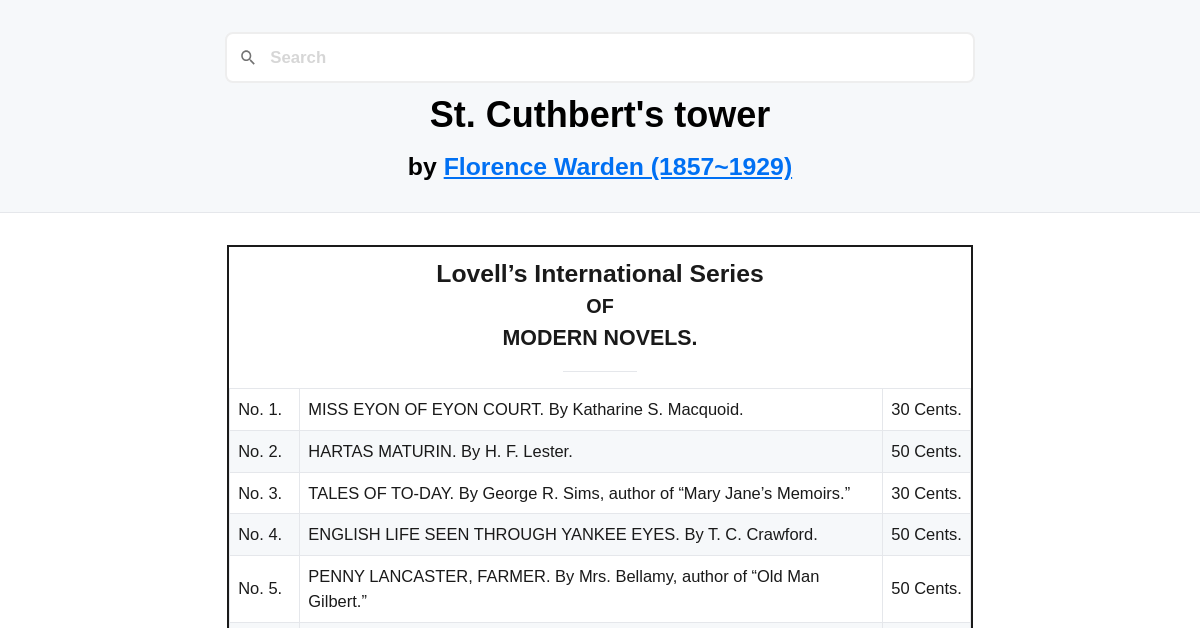This screenshot has height=628, width=1200.
Task: Click the No. 3 row label
Action: point(260,492)
